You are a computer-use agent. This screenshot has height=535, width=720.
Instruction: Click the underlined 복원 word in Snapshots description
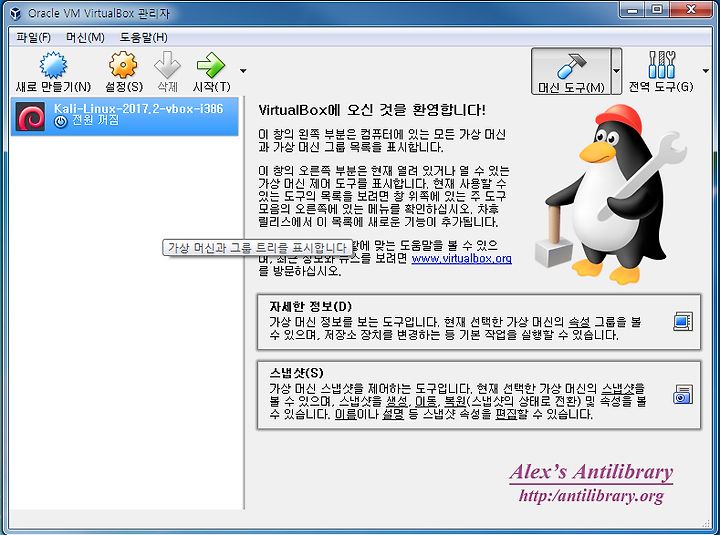click(455, 401)
